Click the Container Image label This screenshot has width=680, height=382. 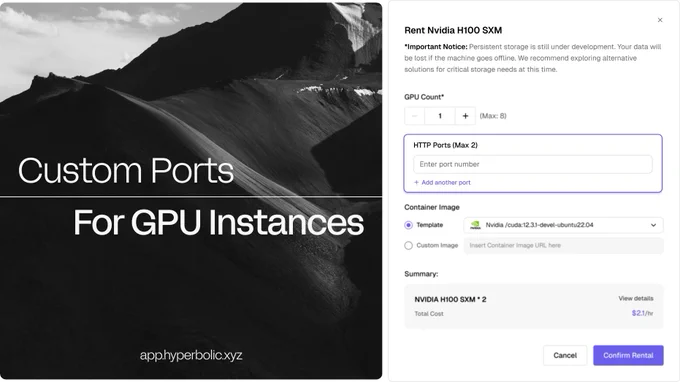point(432,207)
